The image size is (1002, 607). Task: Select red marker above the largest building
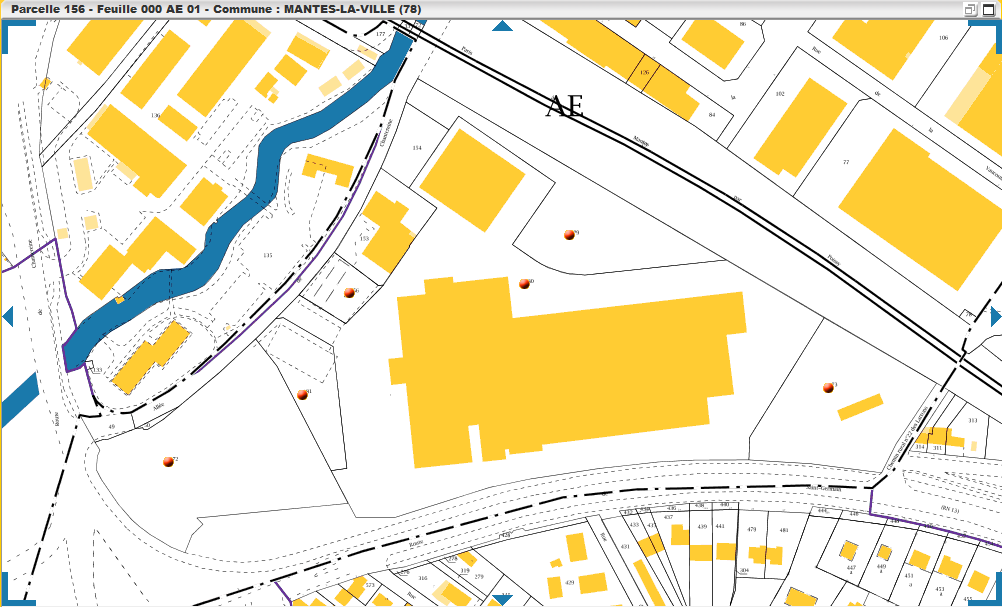[524, 284]
